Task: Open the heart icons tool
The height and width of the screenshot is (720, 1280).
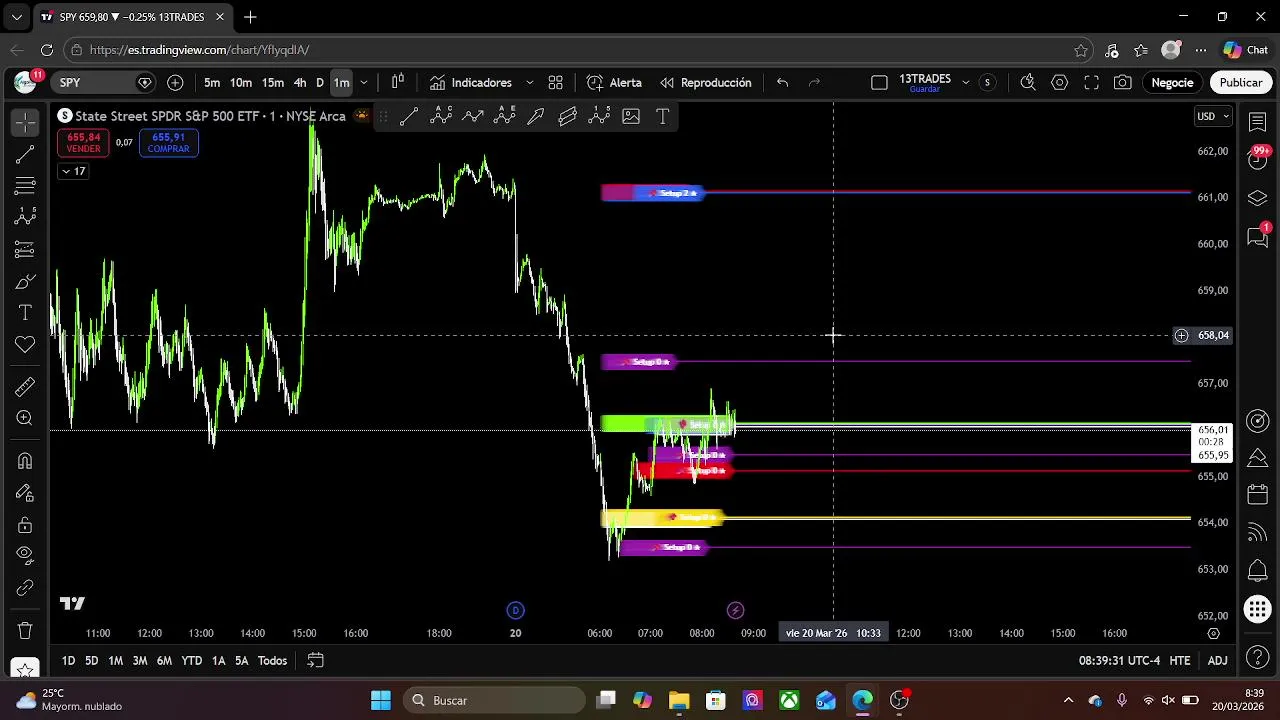Action: point(25,345)
